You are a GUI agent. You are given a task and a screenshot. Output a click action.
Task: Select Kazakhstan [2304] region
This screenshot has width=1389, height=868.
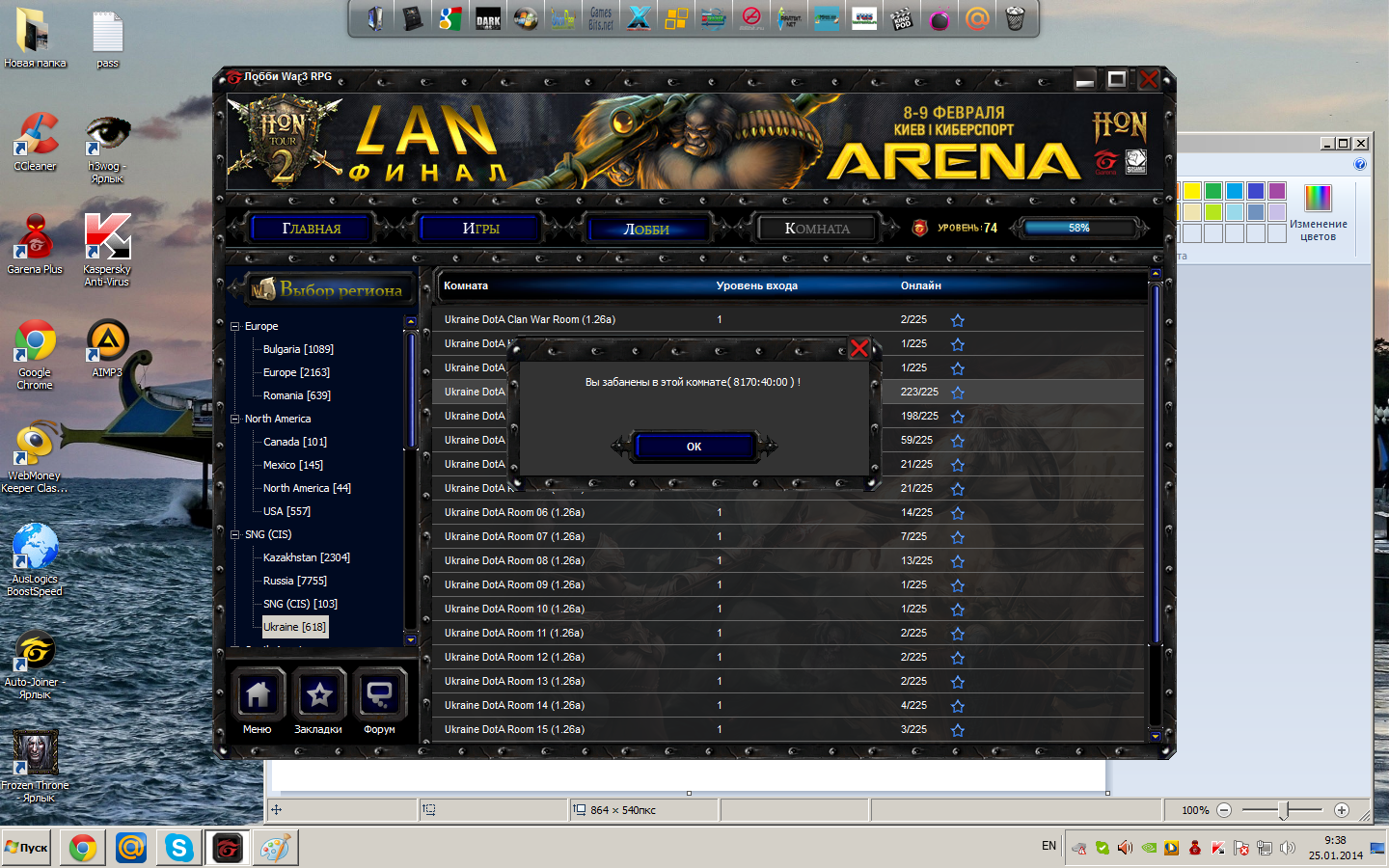pyautogui.click(x=307, y=557)
